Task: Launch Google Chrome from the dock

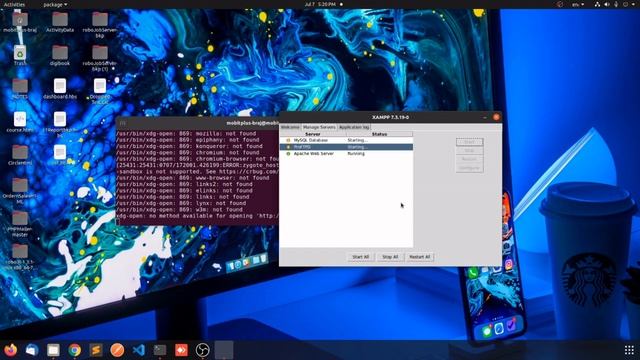Action: click(75, 350)
